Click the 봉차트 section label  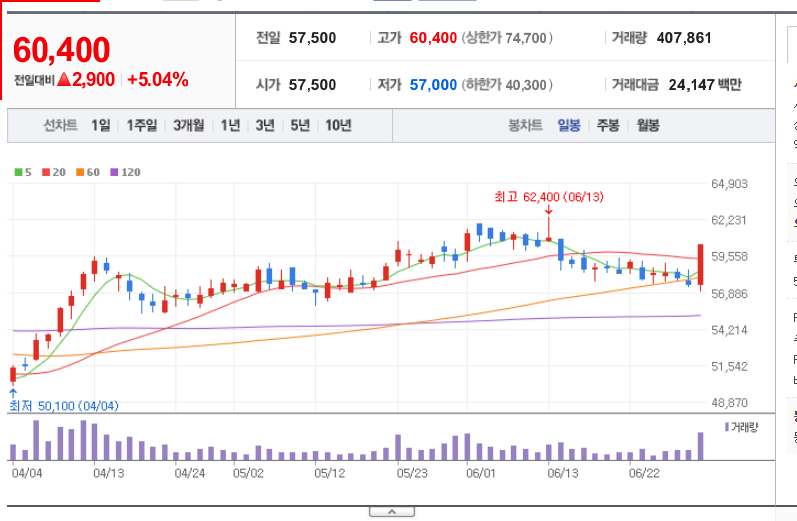click(x=526, y=125)
